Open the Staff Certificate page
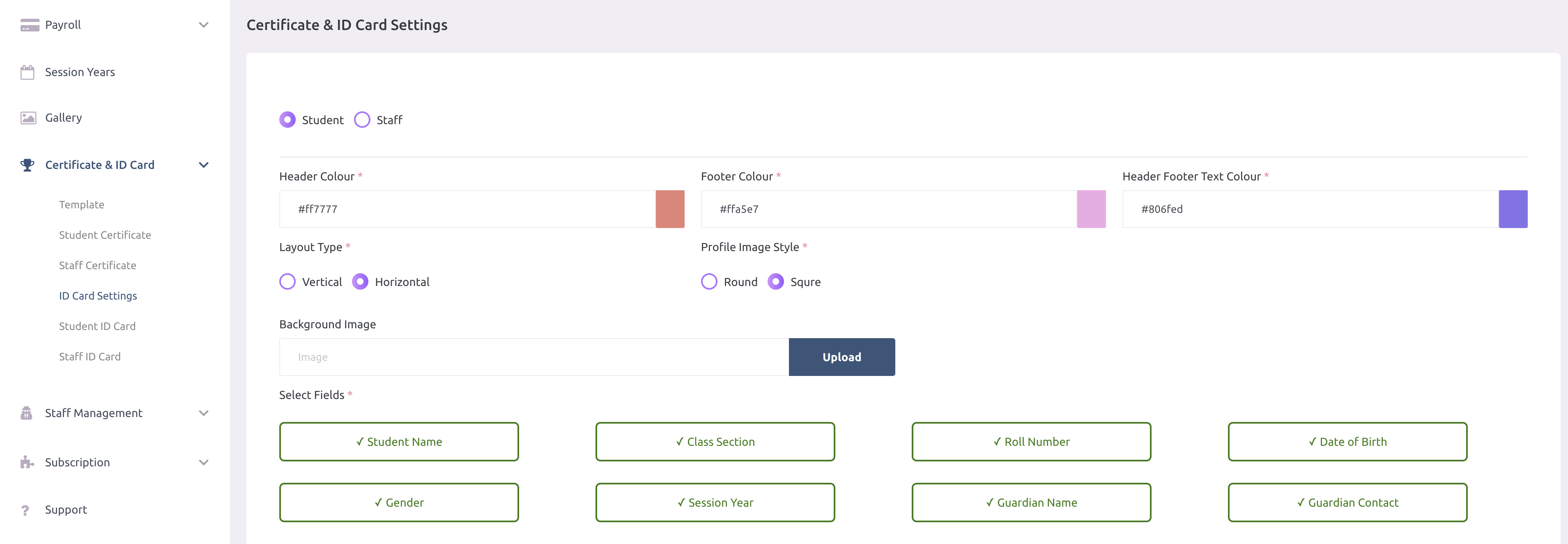This screenshot has height=544, width=1568. (x=97, y=265)
